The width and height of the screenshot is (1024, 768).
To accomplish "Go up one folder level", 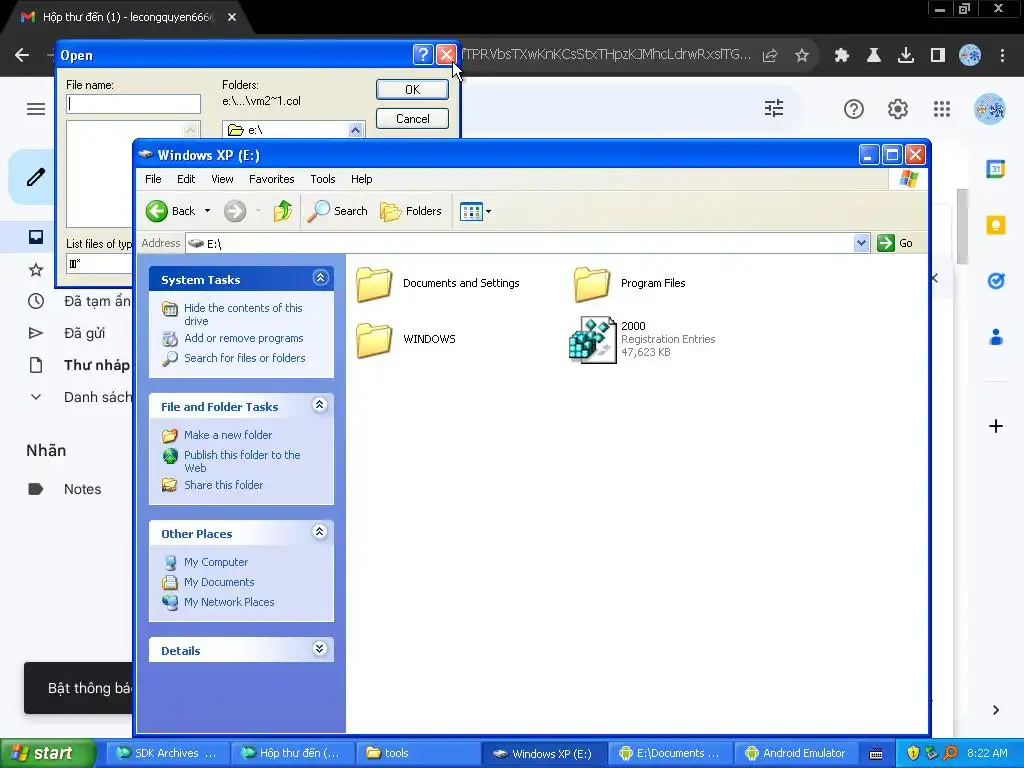I will pos(283,211).
